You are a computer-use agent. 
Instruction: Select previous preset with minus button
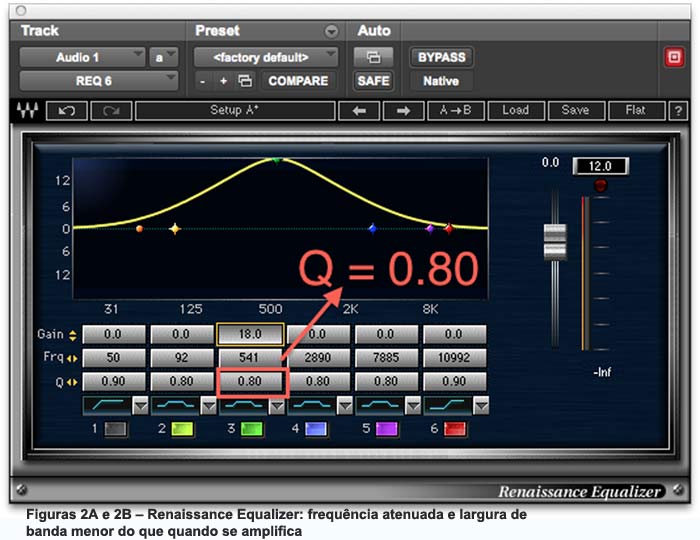click(203, 81)
